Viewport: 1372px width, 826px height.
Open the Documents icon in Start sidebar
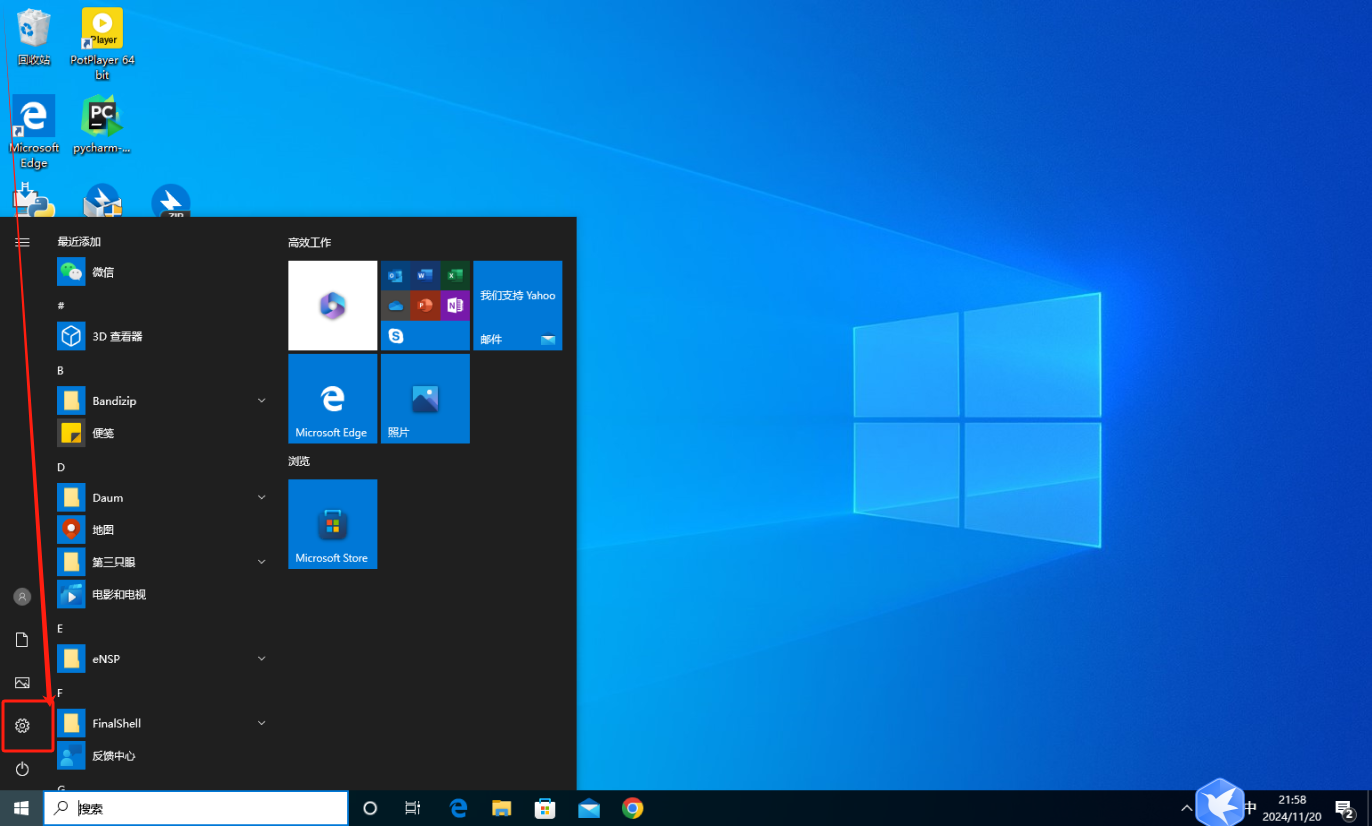22,640
